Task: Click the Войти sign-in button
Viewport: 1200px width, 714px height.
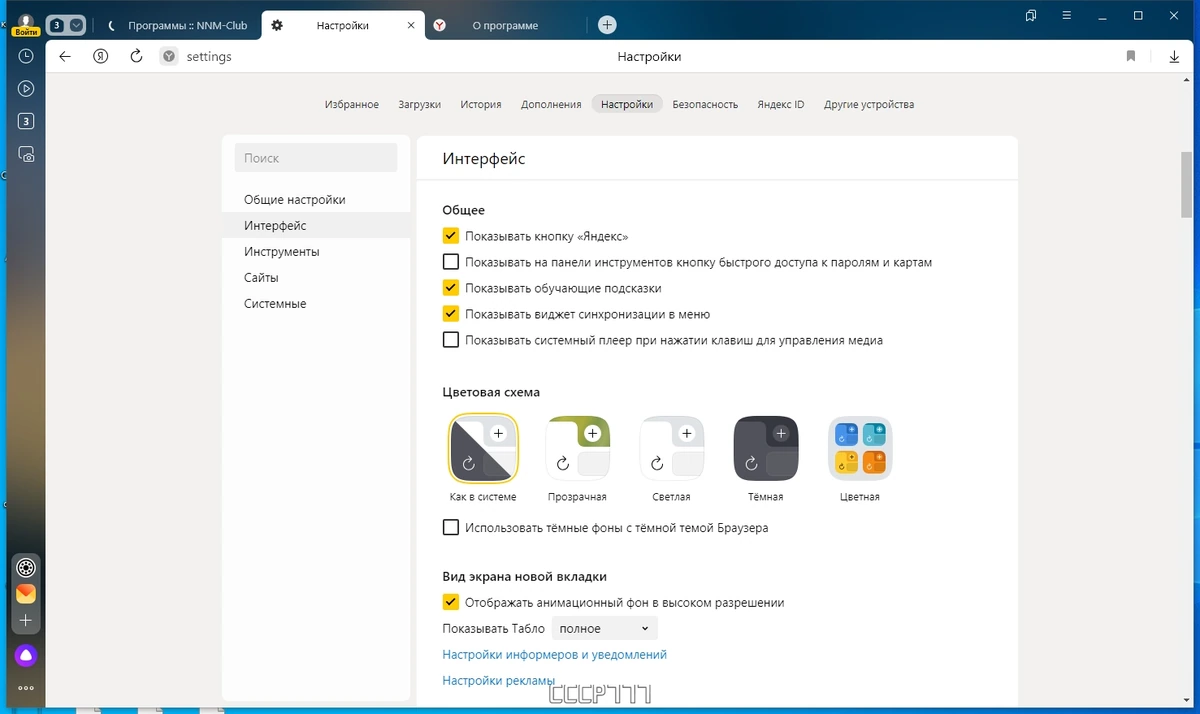Action: 26,32
